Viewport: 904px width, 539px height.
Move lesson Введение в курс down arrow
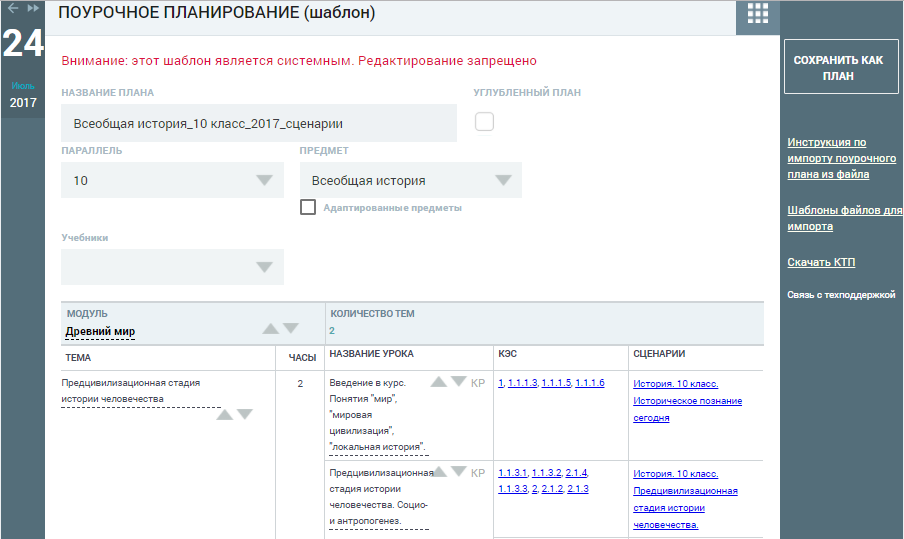(x=459, y=381)
